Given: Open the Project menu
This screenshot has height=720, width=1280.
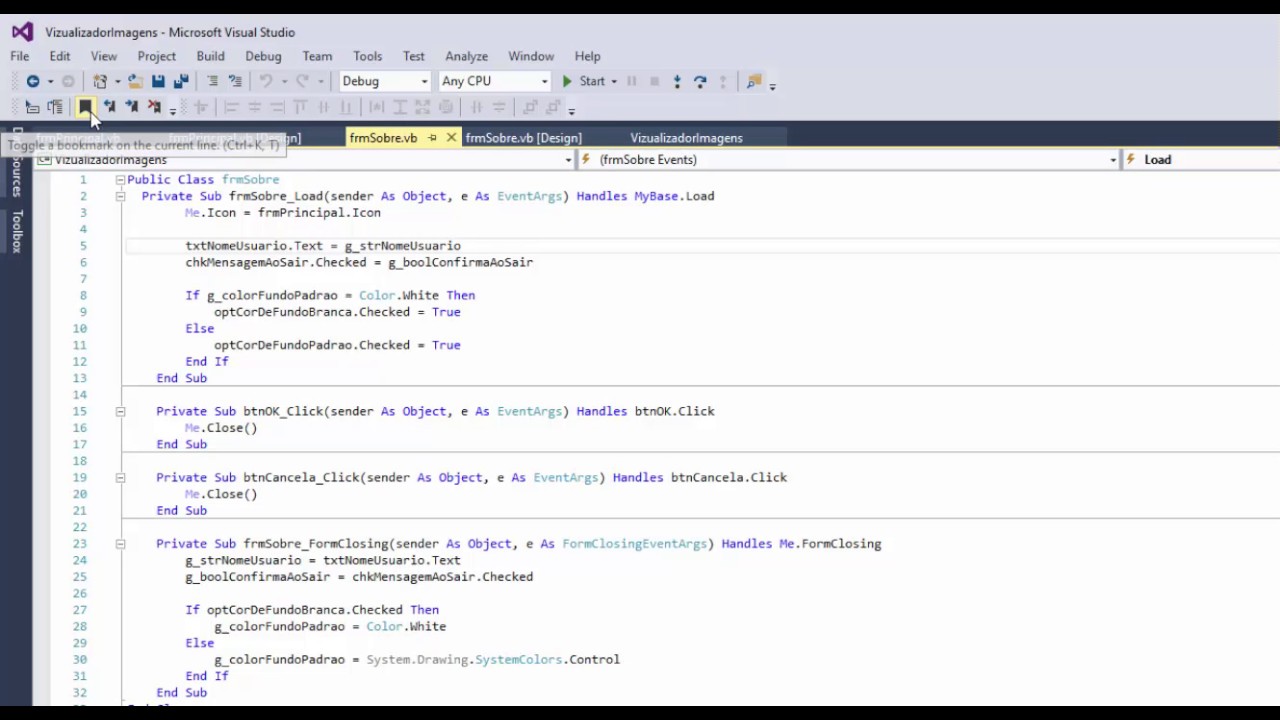Looking at the screenshot, I should [157, 56].
